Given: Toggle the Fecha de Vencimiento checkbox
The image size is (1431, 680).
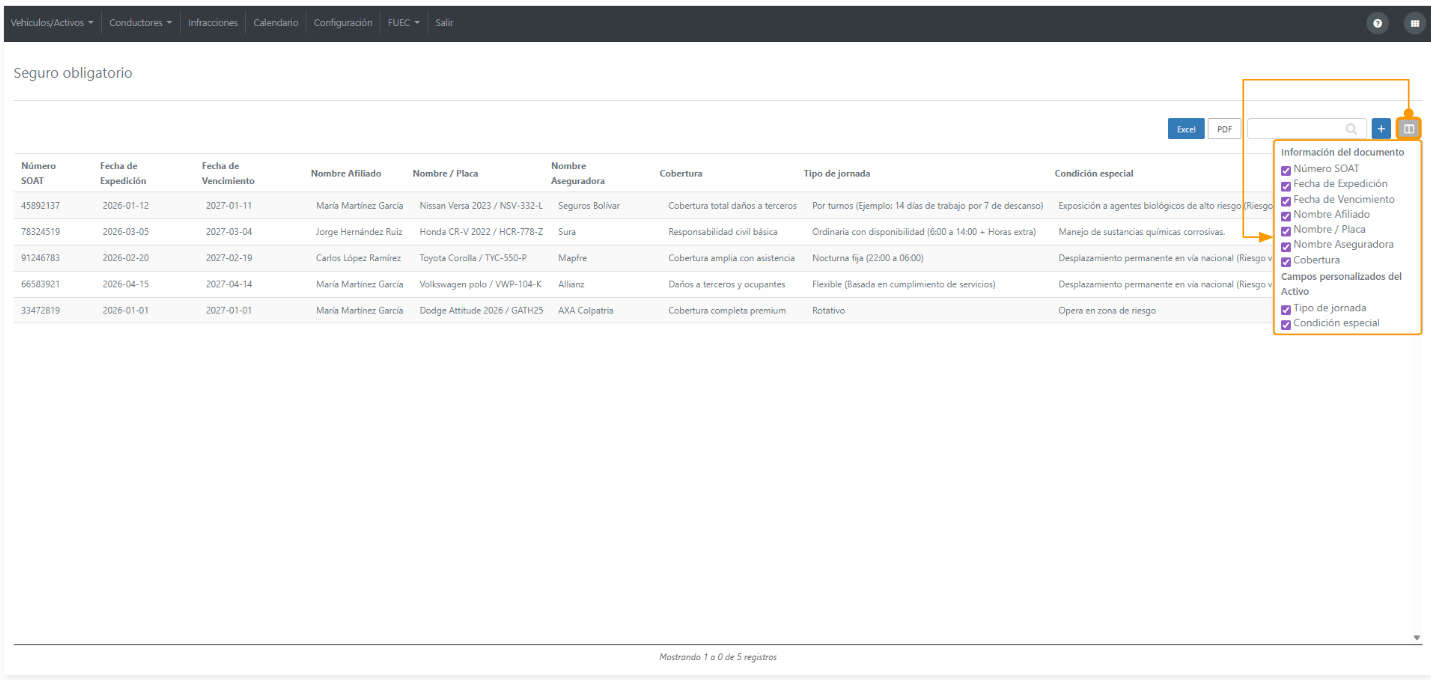Looking at the screenshot, I should (1286, 200).
